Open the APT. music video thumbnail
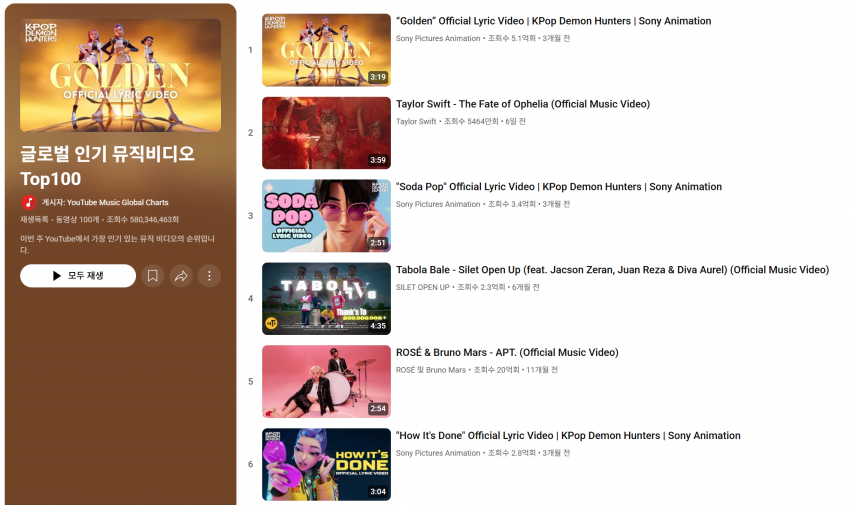Image resolution: width=850 pixels, height=505 pixels. [326, 381]
